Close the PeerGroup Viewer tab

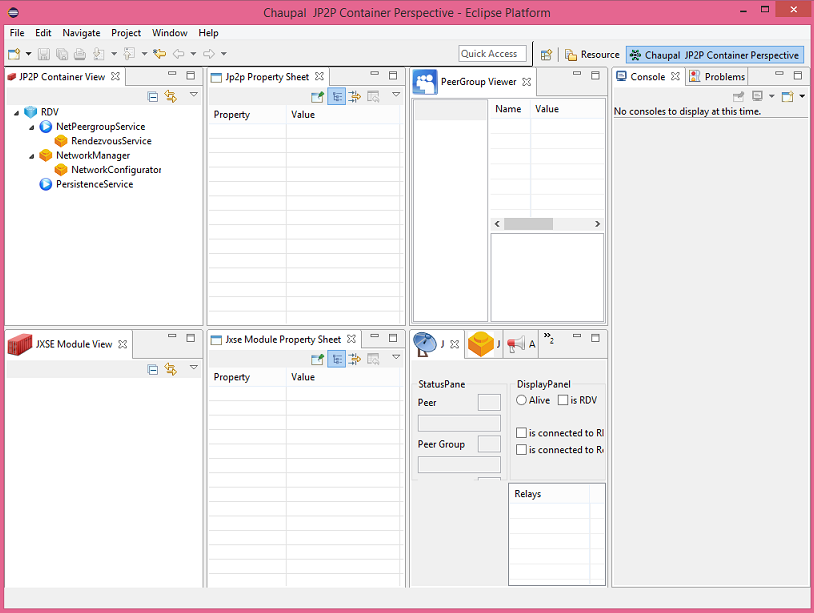coord(526,82)
